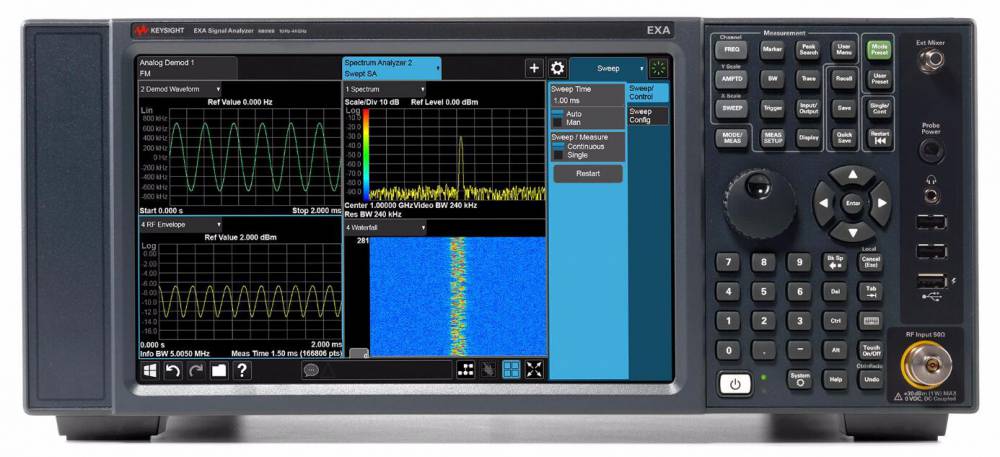The image size is (1000, 457).
Task: Tap the Stop 2.000 ms annotation
Action: coord(316,210)
